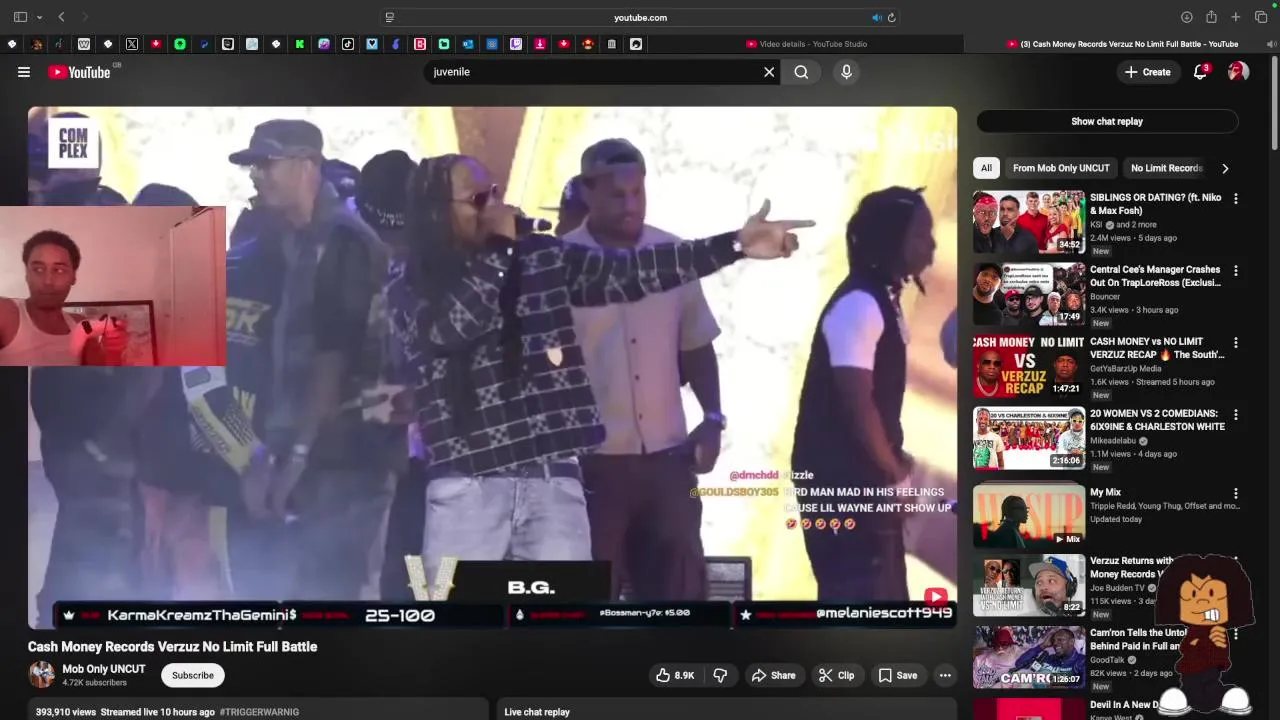Share this video
The image size is (1280, 720).
click(773, 675)
